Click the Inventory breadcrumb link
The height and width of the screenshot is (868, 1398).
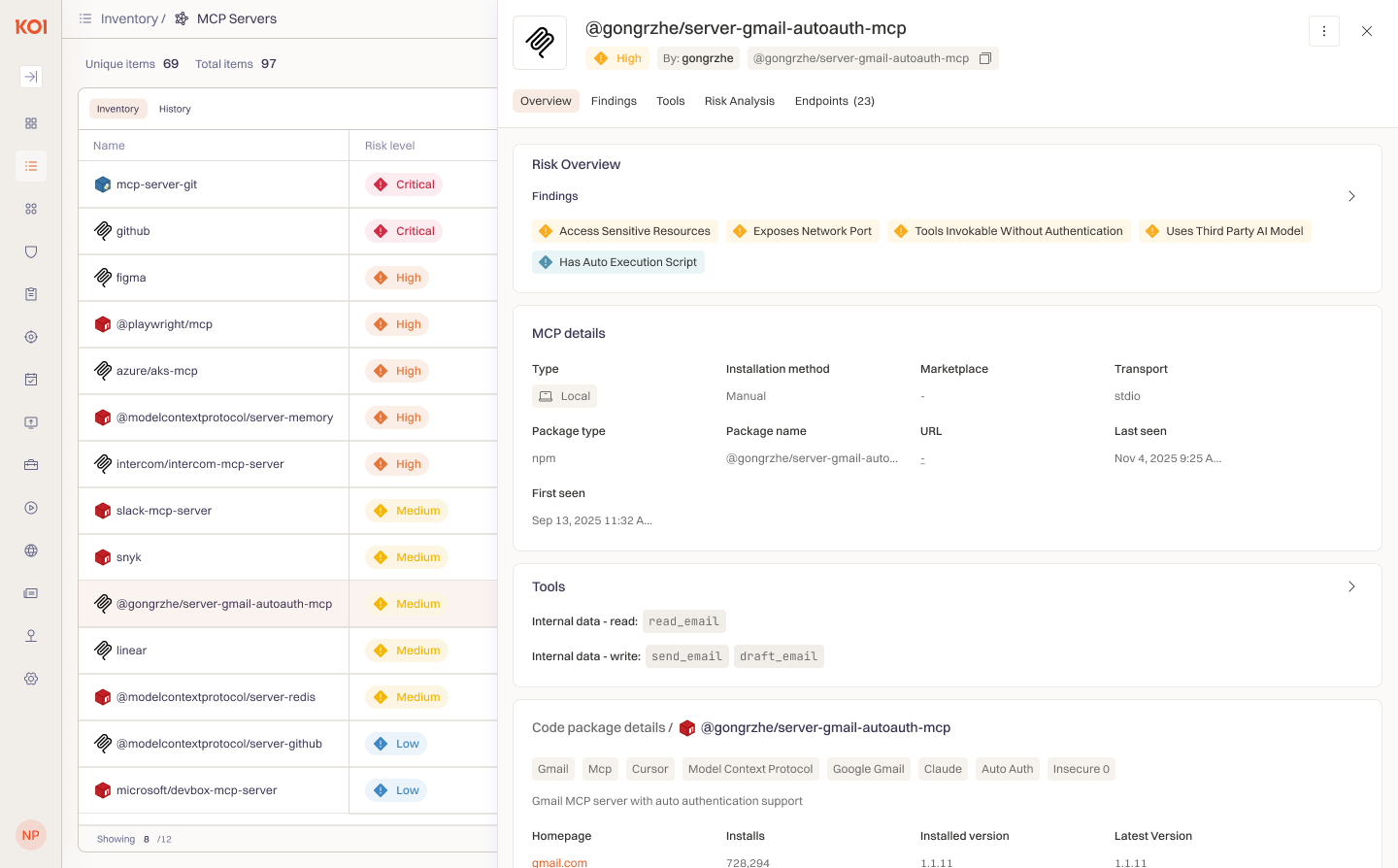129,18
